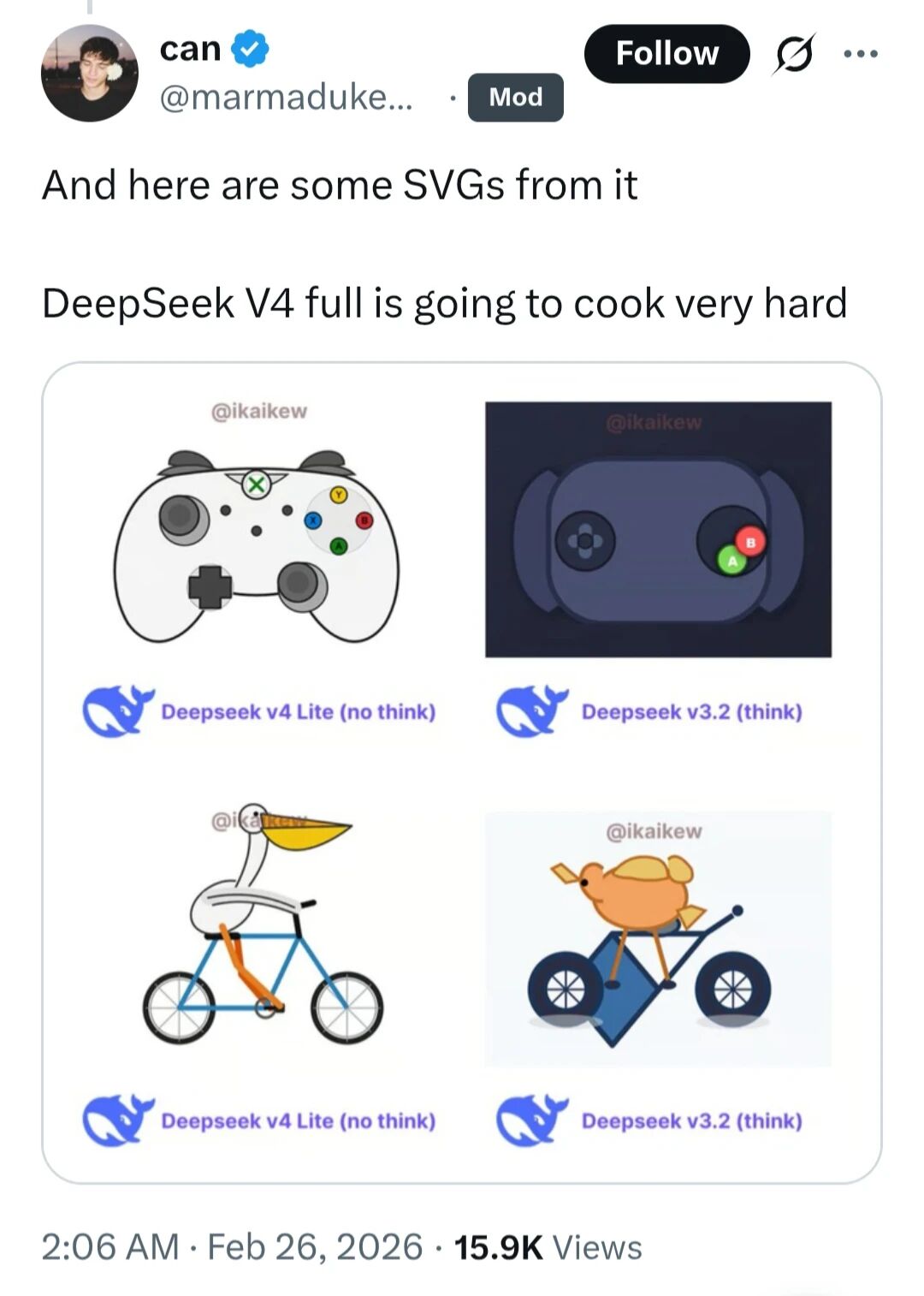Click DeepSeek whale logo under white controller
The image size is (924, 1296).
coord(118,711)
